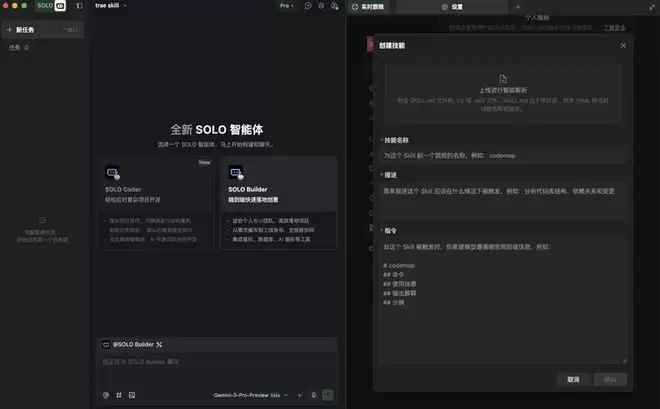Open the settings gear in top bar
This screenshot has width=660, height=409.
coord(321,6)
